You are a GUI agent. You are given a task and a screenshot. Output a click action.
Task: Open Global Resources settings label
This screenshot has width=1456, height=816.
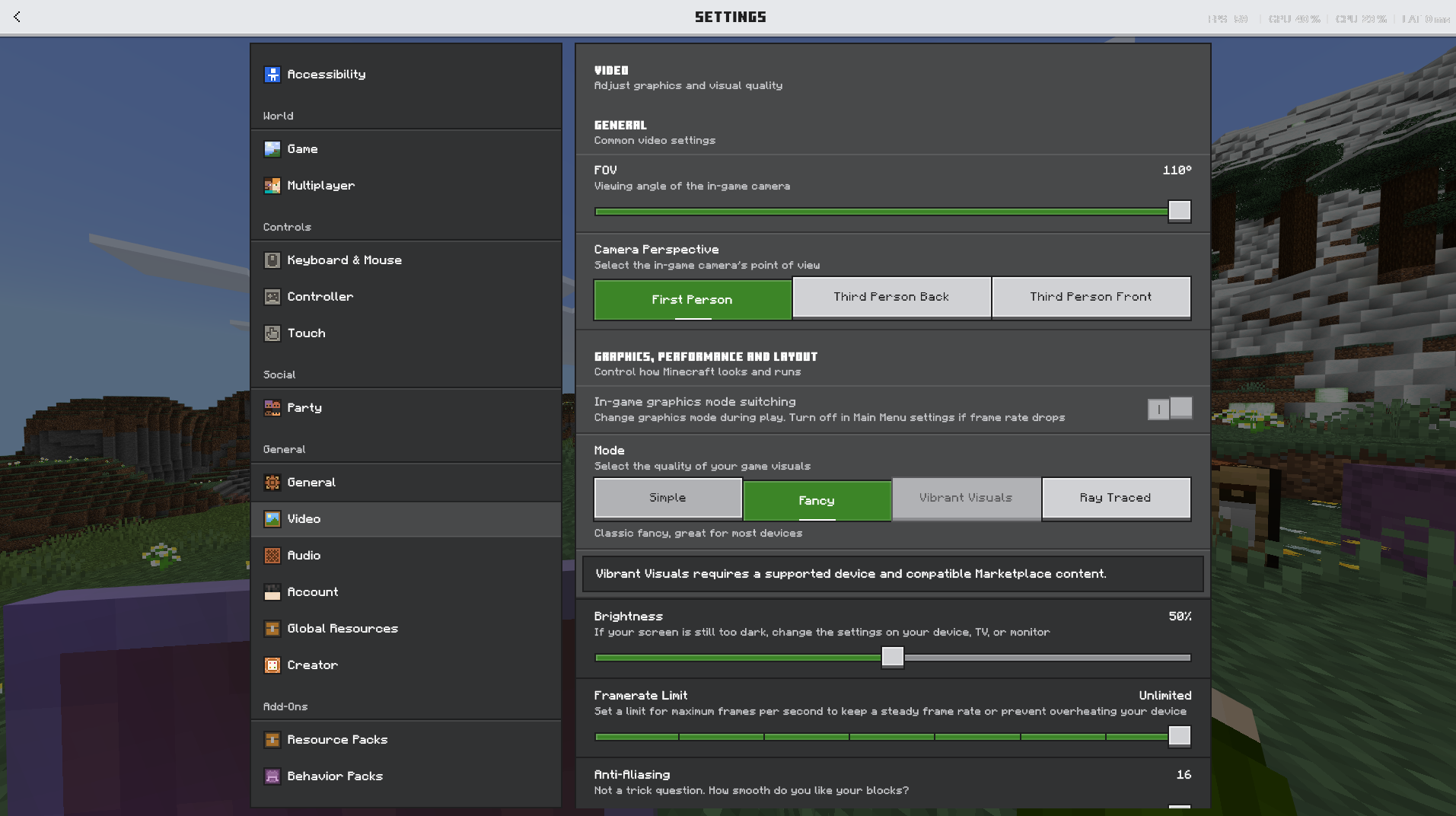click(x=342, y=629)
